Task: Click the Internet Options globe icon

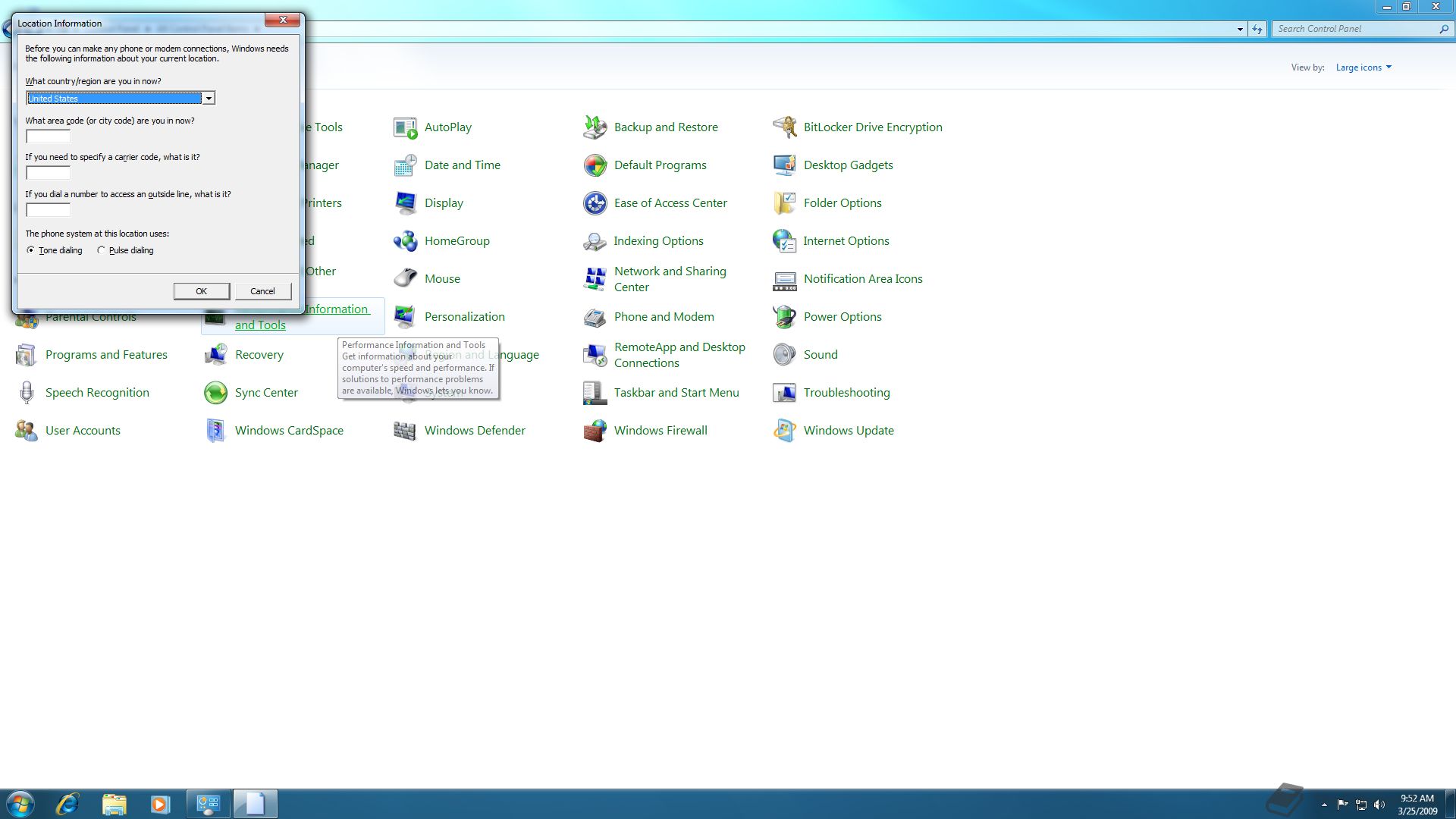Action: (x=784, y=241)
